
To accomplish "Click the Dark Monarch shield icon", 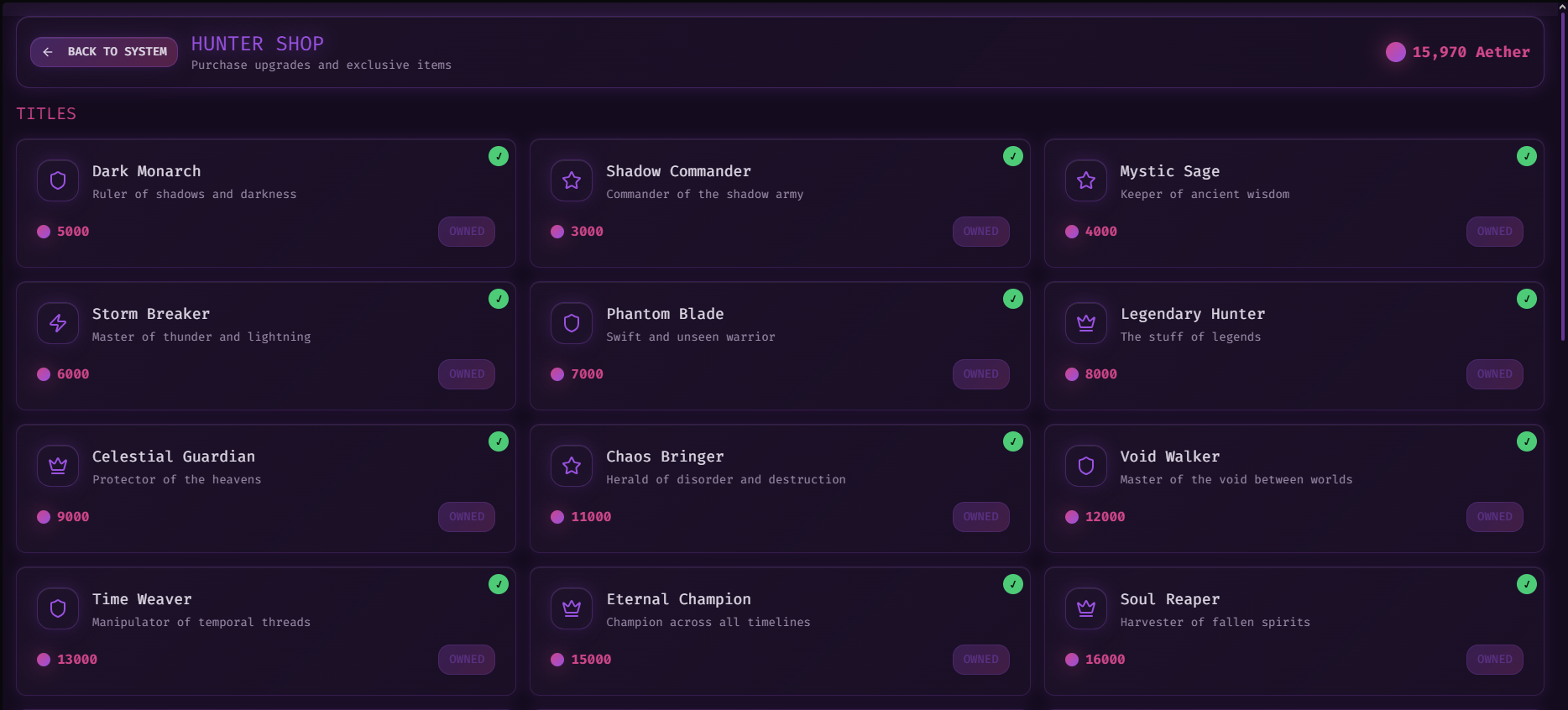I will (x=58, y=180).
